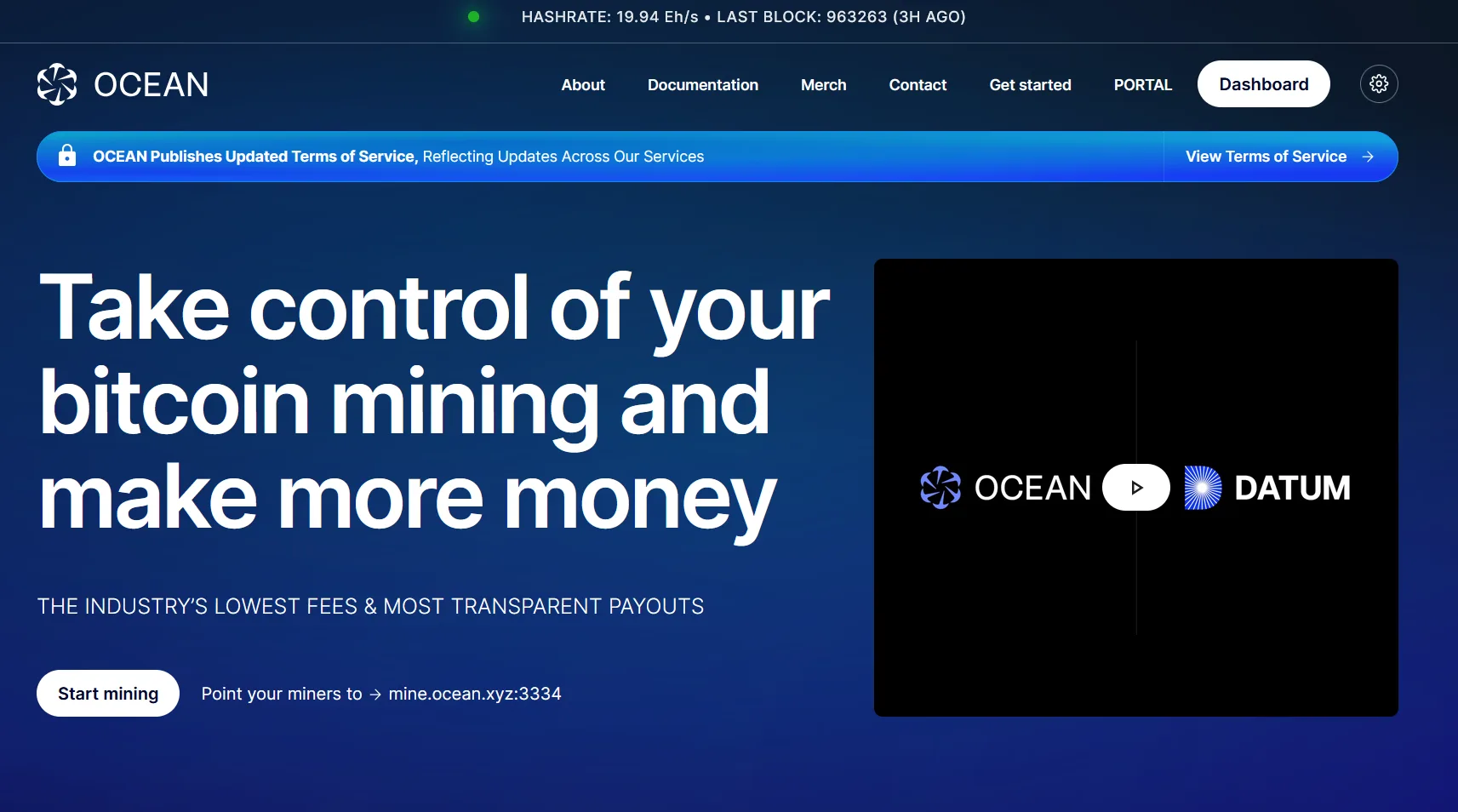Click the green status dot indicator
The height and width of the screenshot is (812, 1458).
(474, 17)
